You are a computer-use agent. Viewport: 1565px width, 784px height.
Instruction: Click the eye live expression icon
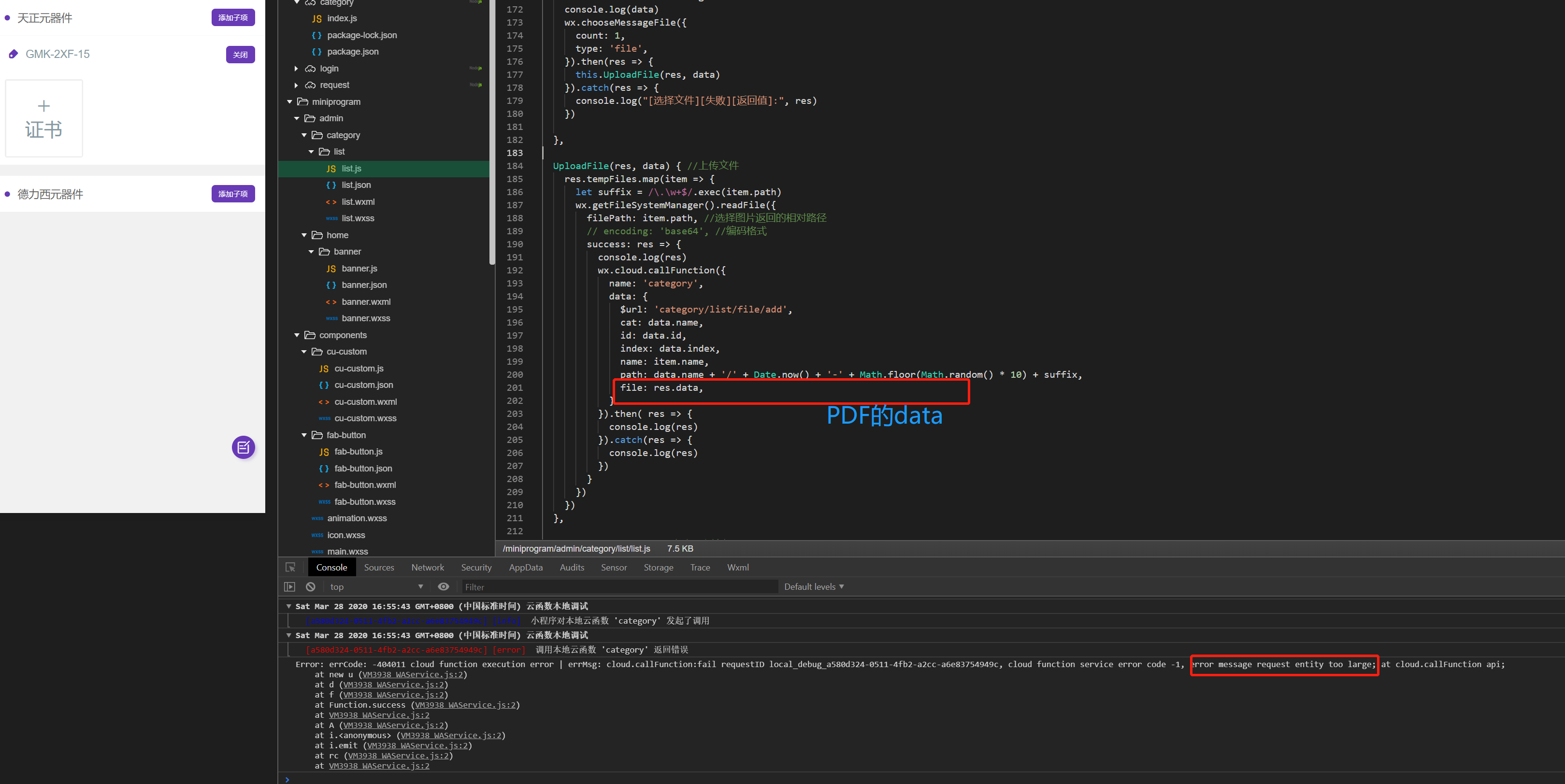[444, 586]
